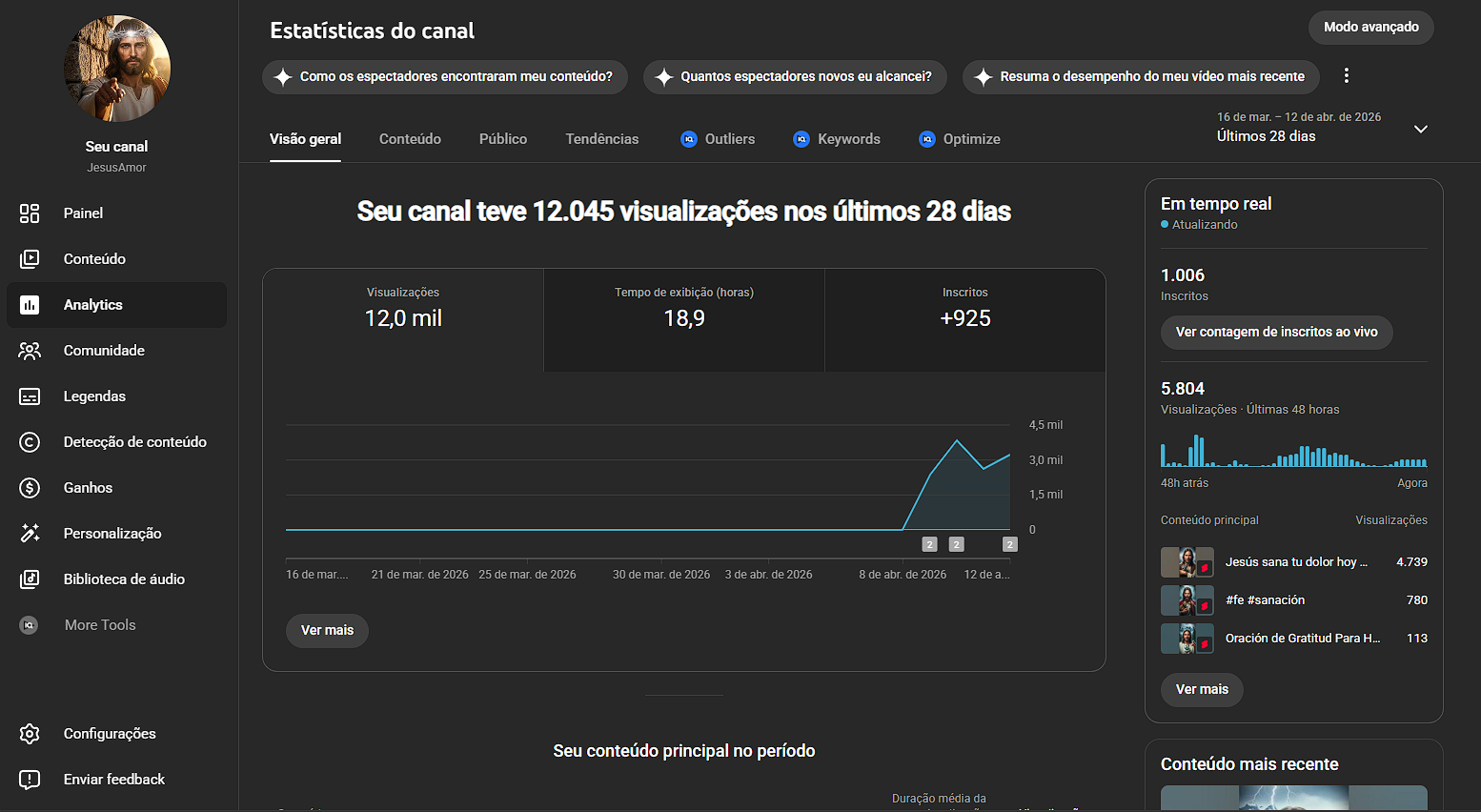The image size is (1481, 812).
Task: Click the '#fe #sanación' video title
Action: [1265, 600]
